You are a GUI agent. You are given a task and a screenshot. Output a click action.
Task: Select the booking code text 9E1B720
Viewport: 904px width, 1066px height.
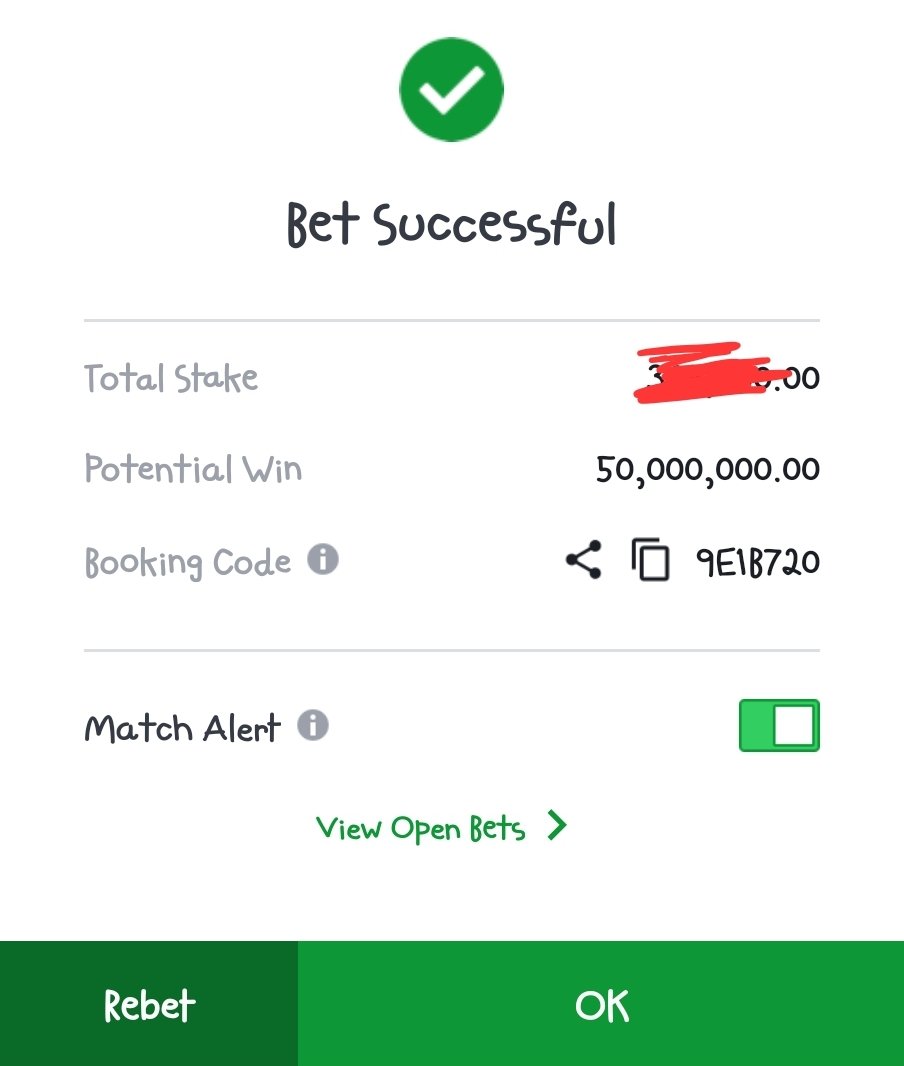click(758, 562)
